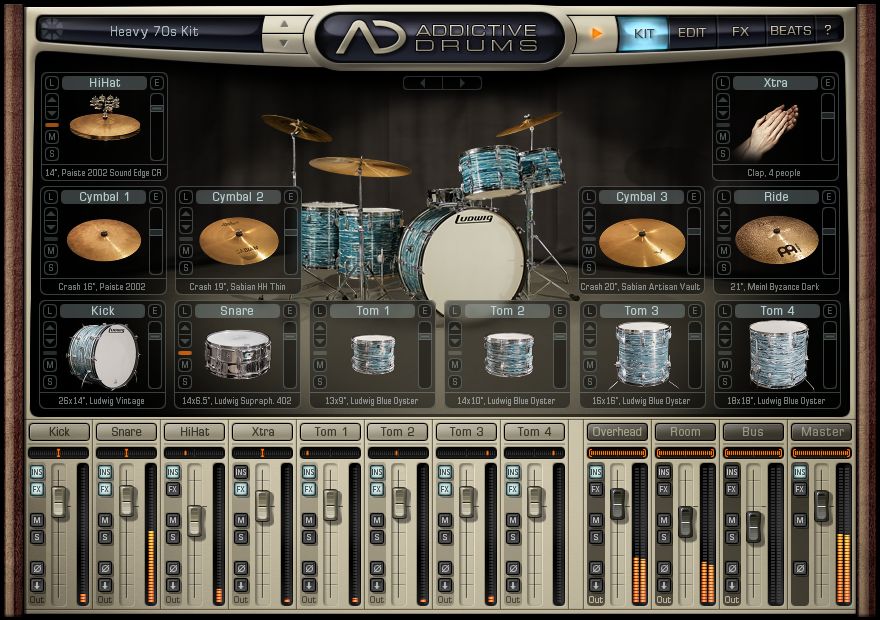The height and width of the screenshot is (620, 880).
Task: Open the Heavy 70s Kit preset selector
Action: pos(154,31)
